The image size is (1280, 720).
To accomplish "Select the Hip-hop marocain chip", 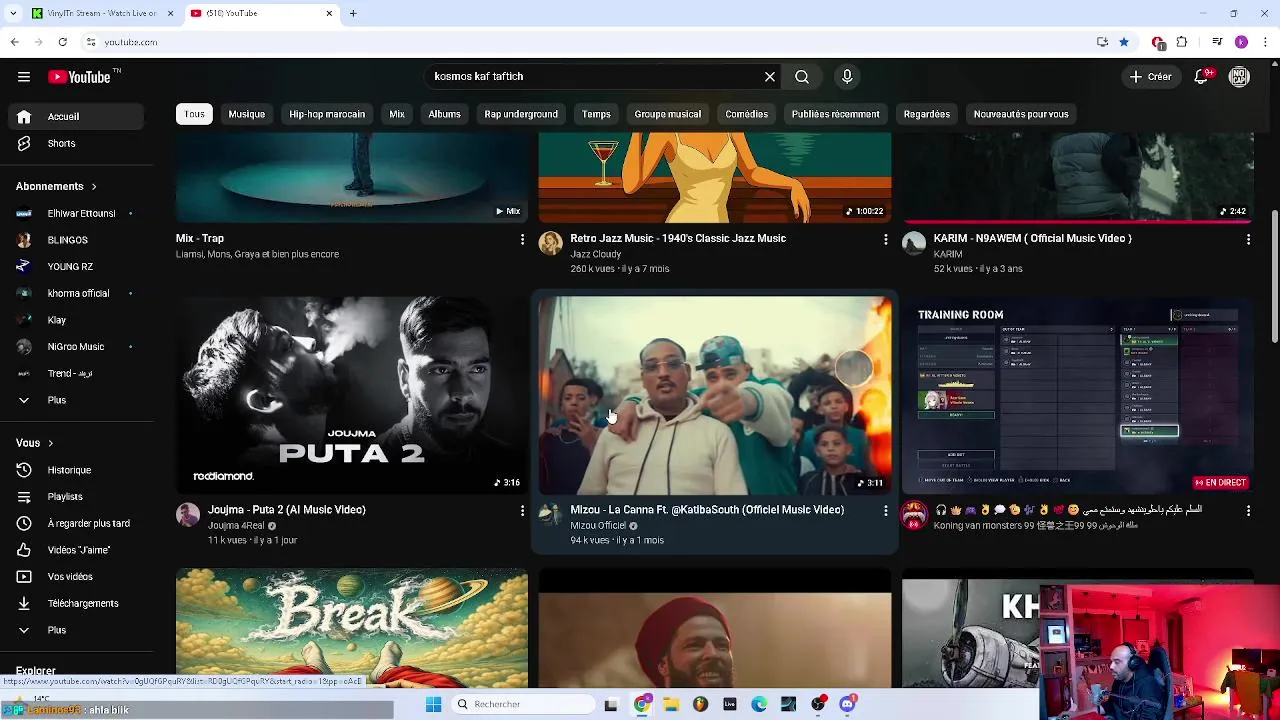I will (327, 114).
